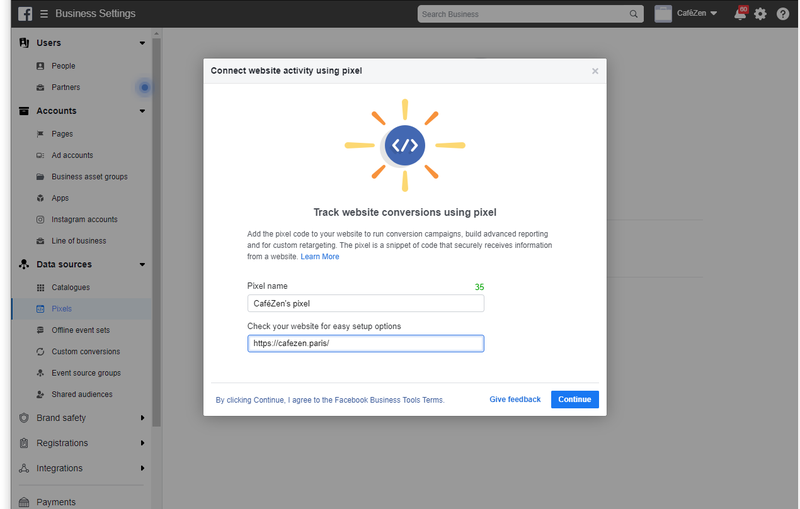Open Custom conversions item
The image size is (800, 509).
pos(86,352)
